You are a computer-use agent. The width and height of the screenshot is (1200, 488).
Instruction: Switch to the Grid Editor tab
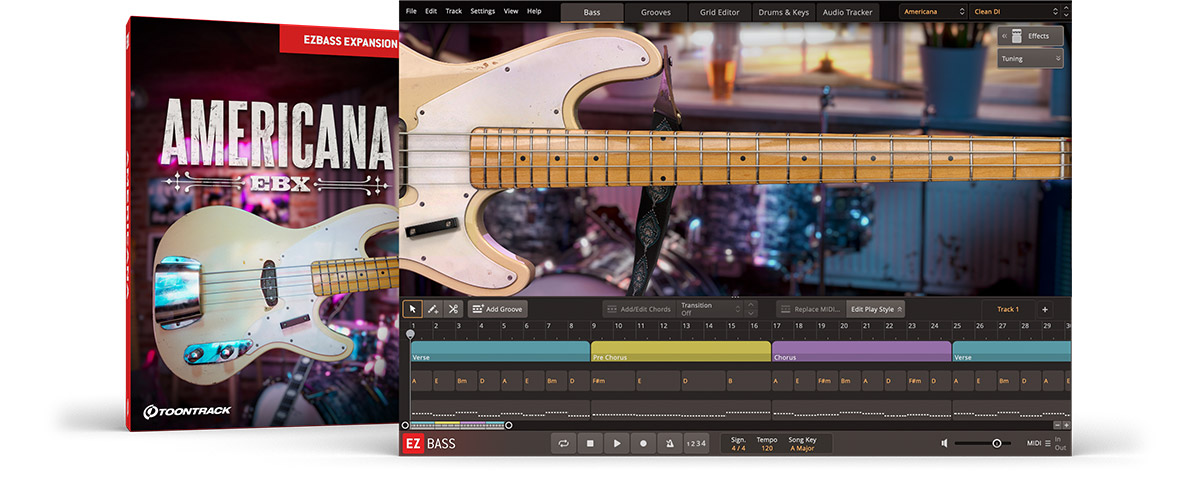coord(720,12)
